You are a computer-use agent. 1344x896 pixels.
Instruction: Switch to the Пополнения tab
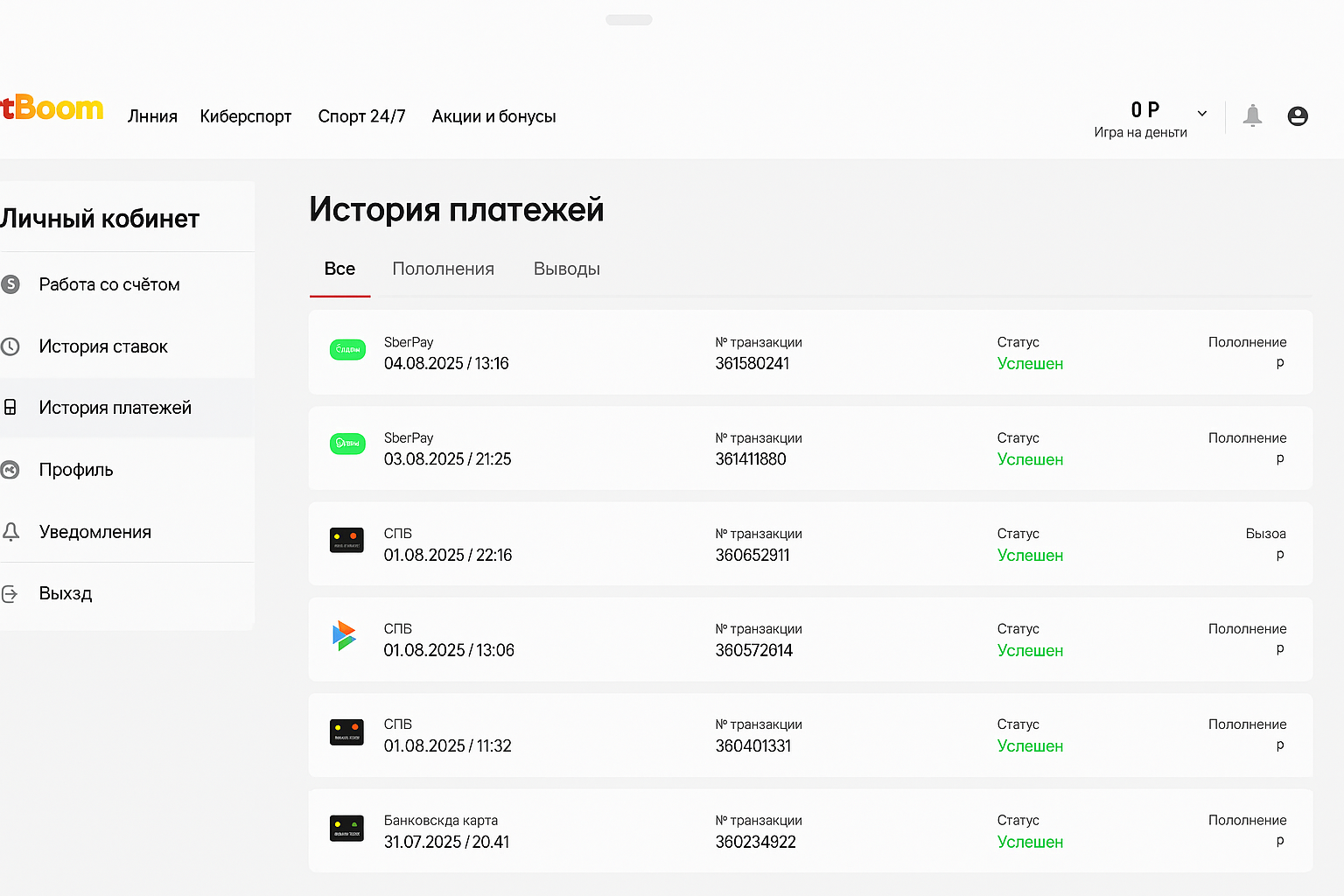pyautogui.click(x=443, y=269)
